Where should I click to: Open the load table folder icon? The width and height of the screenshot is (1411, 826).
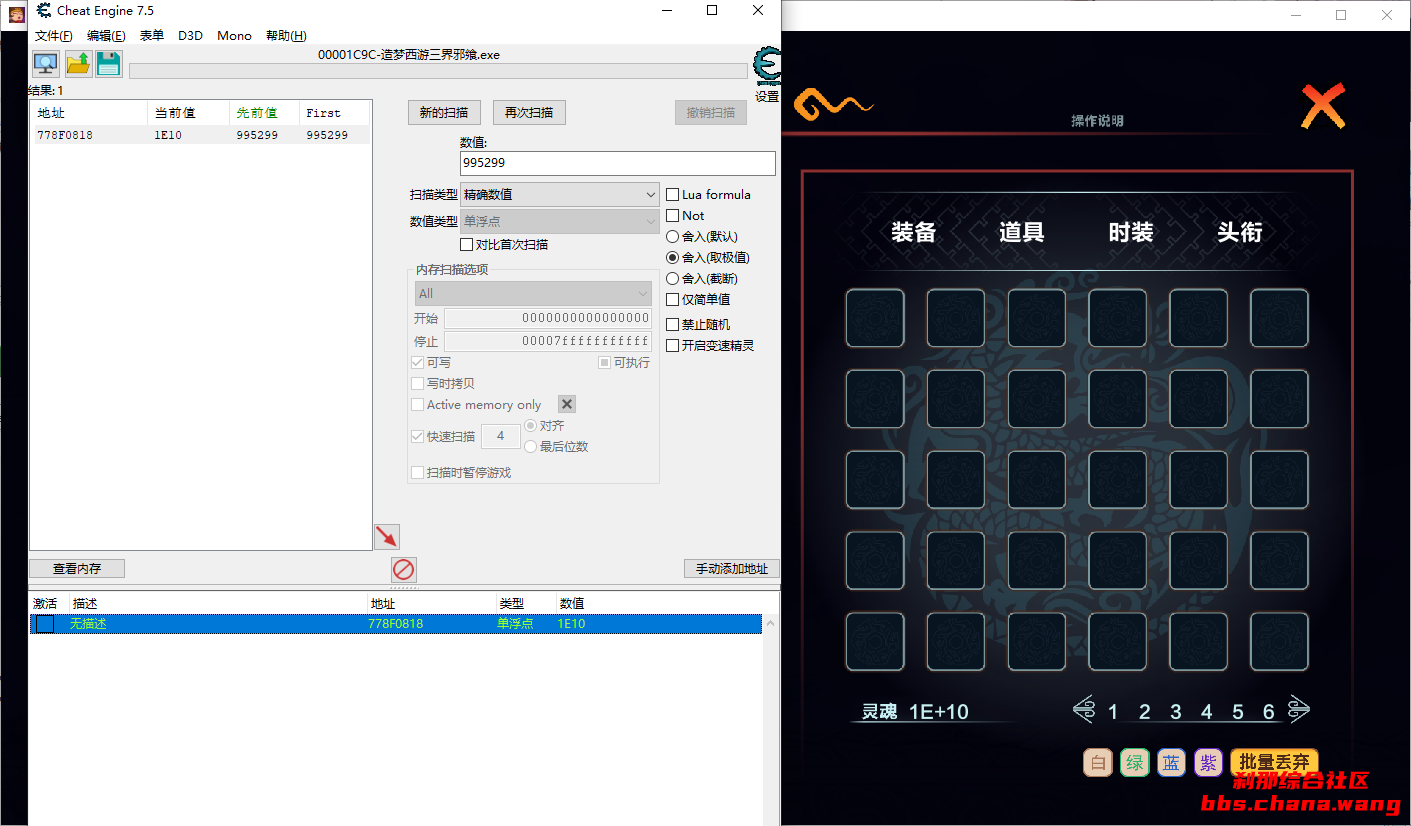pyautogui.click(x=78, y=64)
